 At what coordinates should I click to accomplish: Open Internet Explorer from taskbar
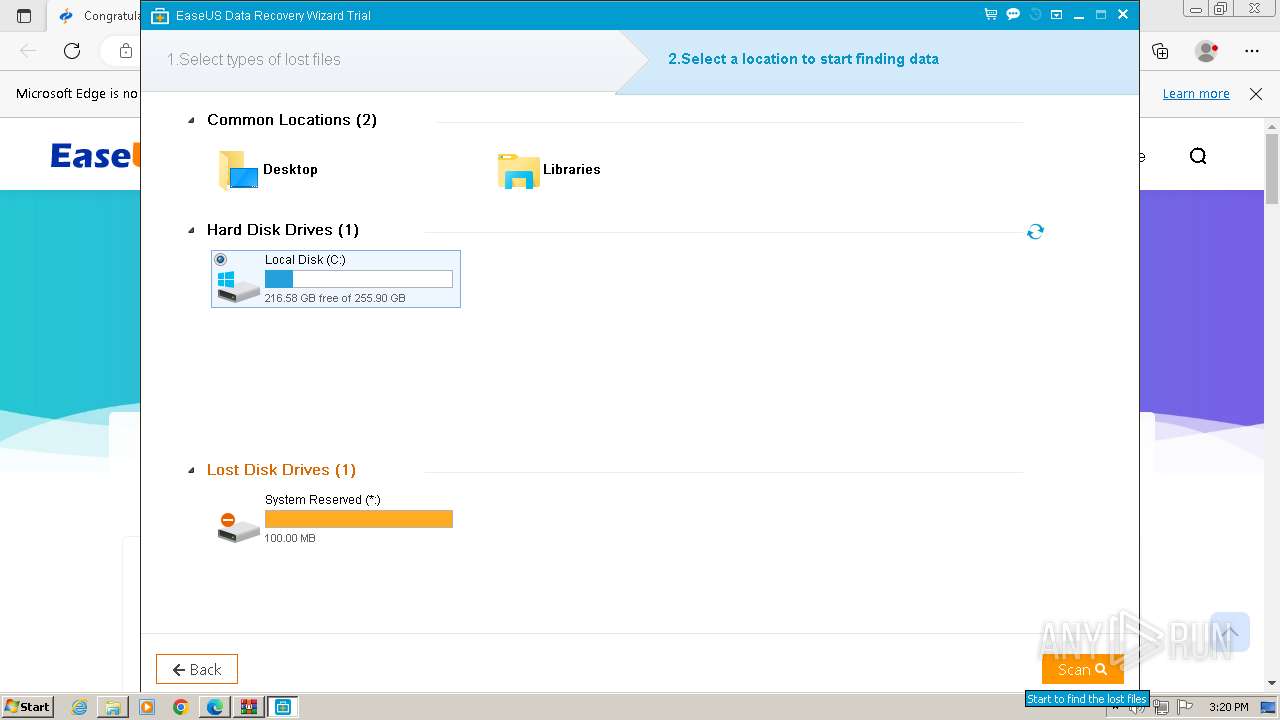[80, 707]
